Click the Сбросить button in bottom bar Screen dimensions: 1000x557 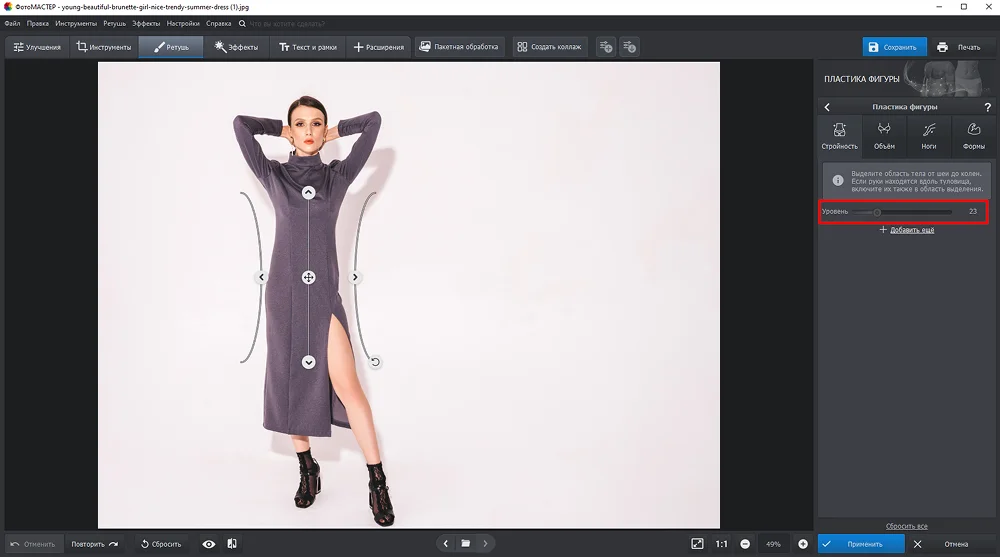tap(161, 544)
